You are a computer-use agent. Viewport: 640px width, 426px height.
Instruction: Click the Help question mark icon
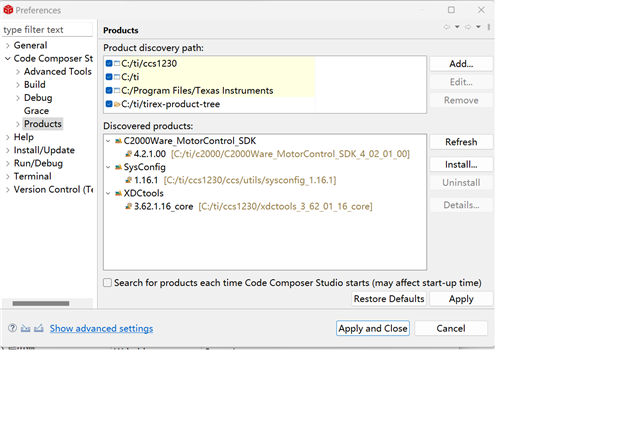click(x=12, y=328)
